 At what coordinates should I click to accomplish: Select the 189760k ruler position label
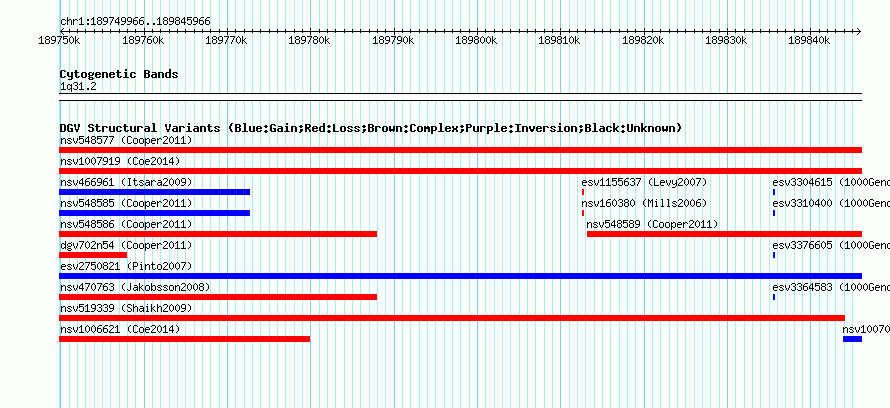[x=143, y=40]
